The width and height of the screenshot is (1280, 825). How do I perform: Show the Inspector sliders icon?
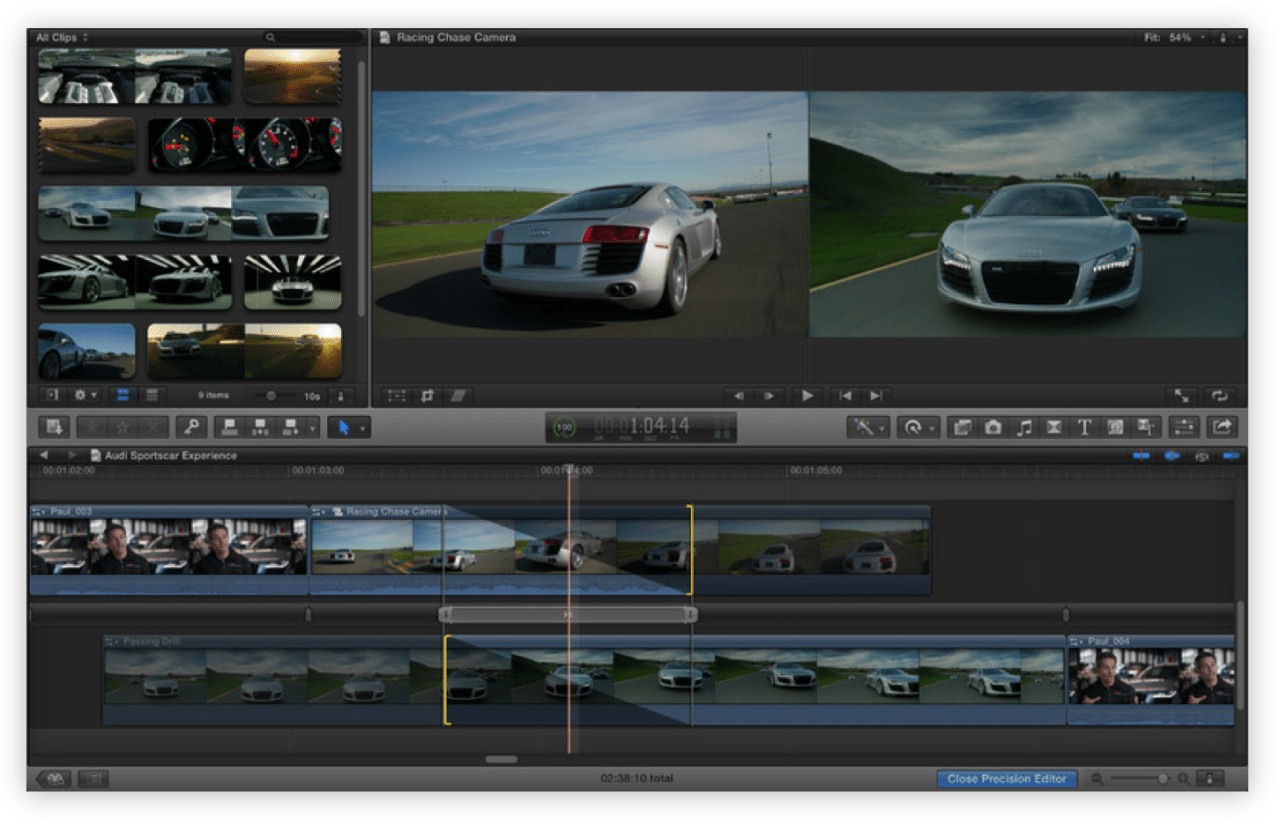click(1183, 427)
